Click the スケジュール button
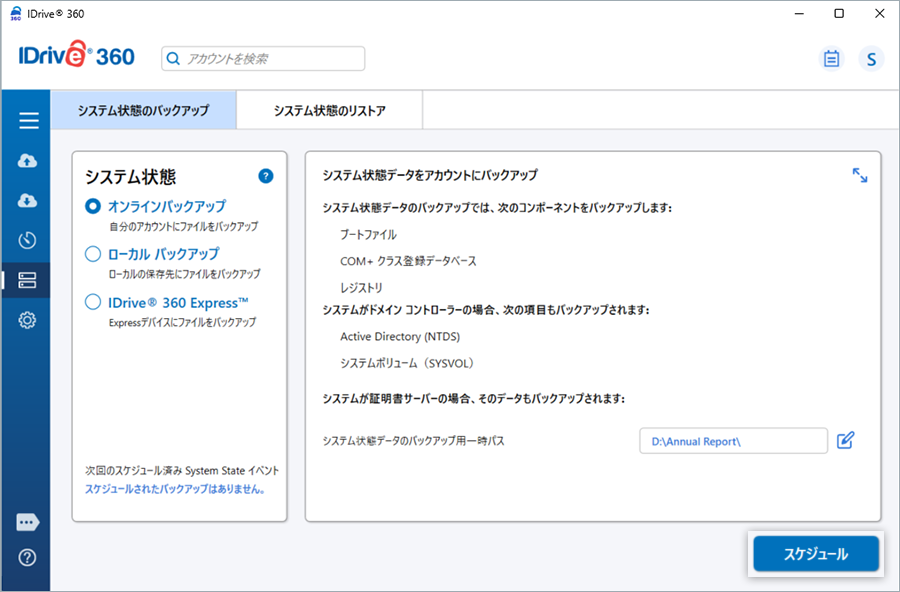This screenshot has width=900, height=592. tap(815, 554)
